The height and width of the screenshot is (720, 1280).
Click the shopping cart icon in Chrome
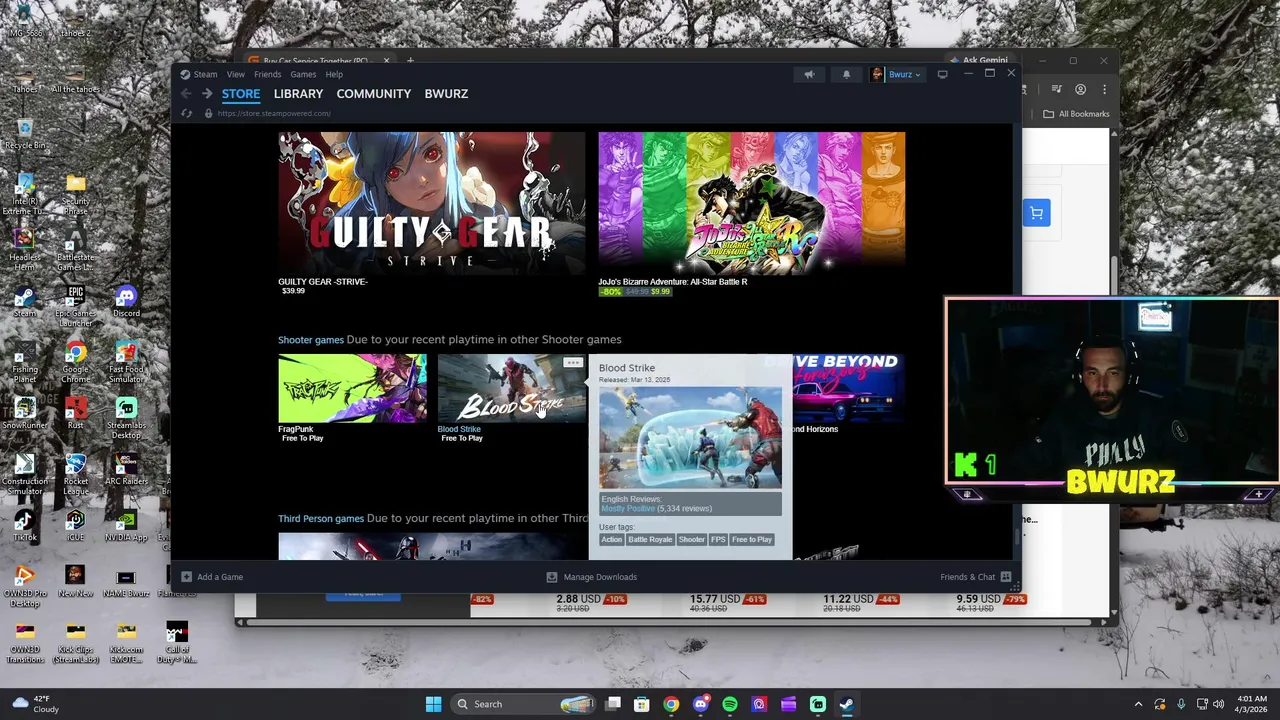(x=1036, y=213)
